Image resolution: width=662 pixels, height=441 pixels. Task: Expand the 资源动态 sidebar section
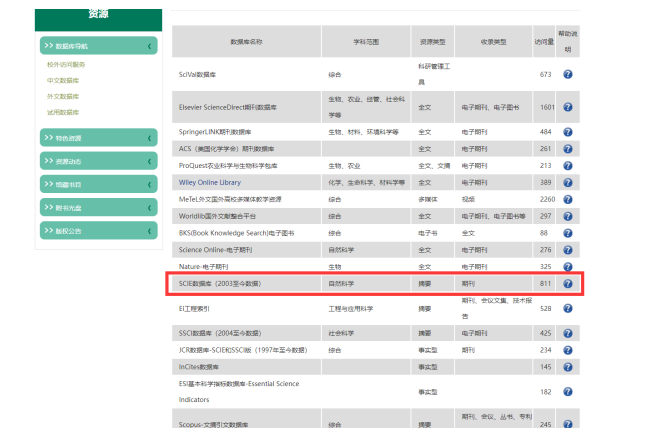click(98, 161)
